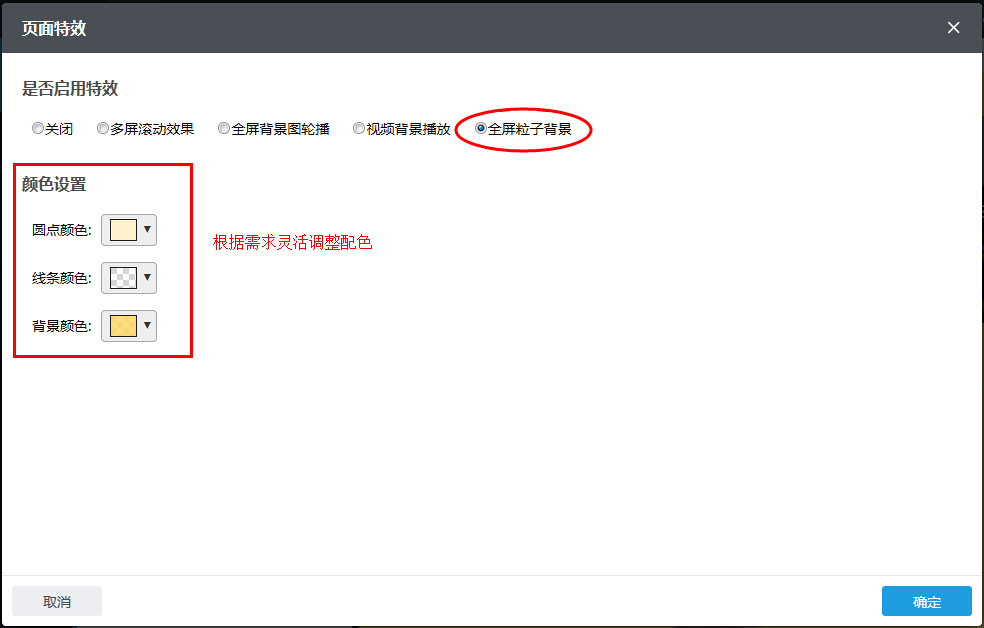
Task: Click the 圆点颜色 field label
Action: tap(63, 230)
